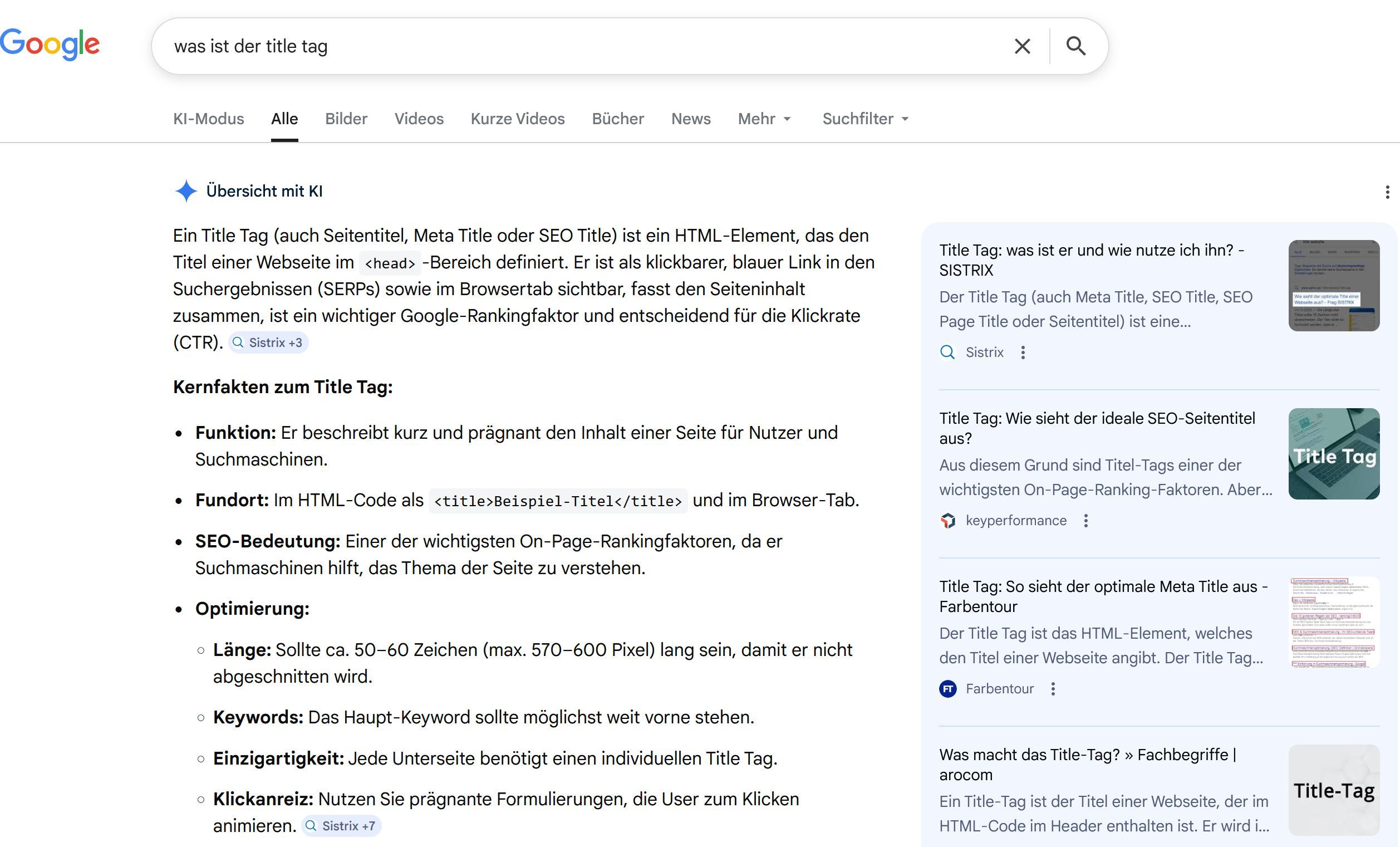1400x847 pixels.
Task: Open the three-dot menu on the Sistrix source card
Action: pyautogui.click(x=1023, y=352)
